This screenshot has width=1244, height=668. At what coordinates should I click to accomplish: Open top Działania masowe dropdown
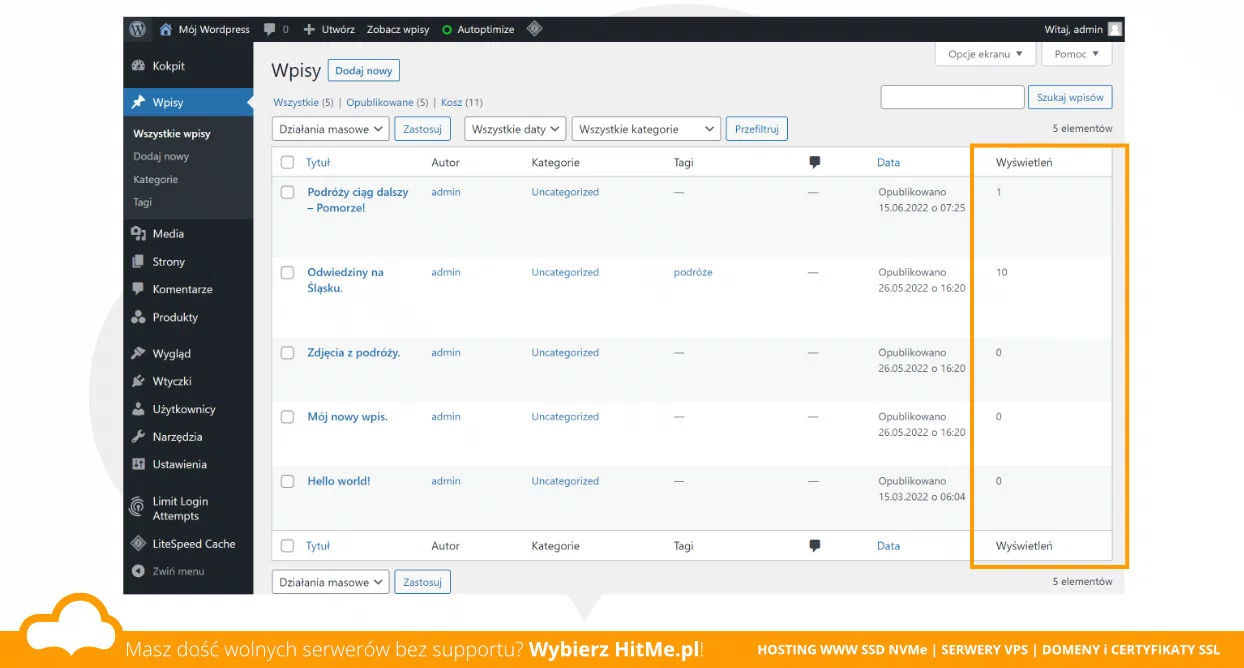(x=330, y=129)
